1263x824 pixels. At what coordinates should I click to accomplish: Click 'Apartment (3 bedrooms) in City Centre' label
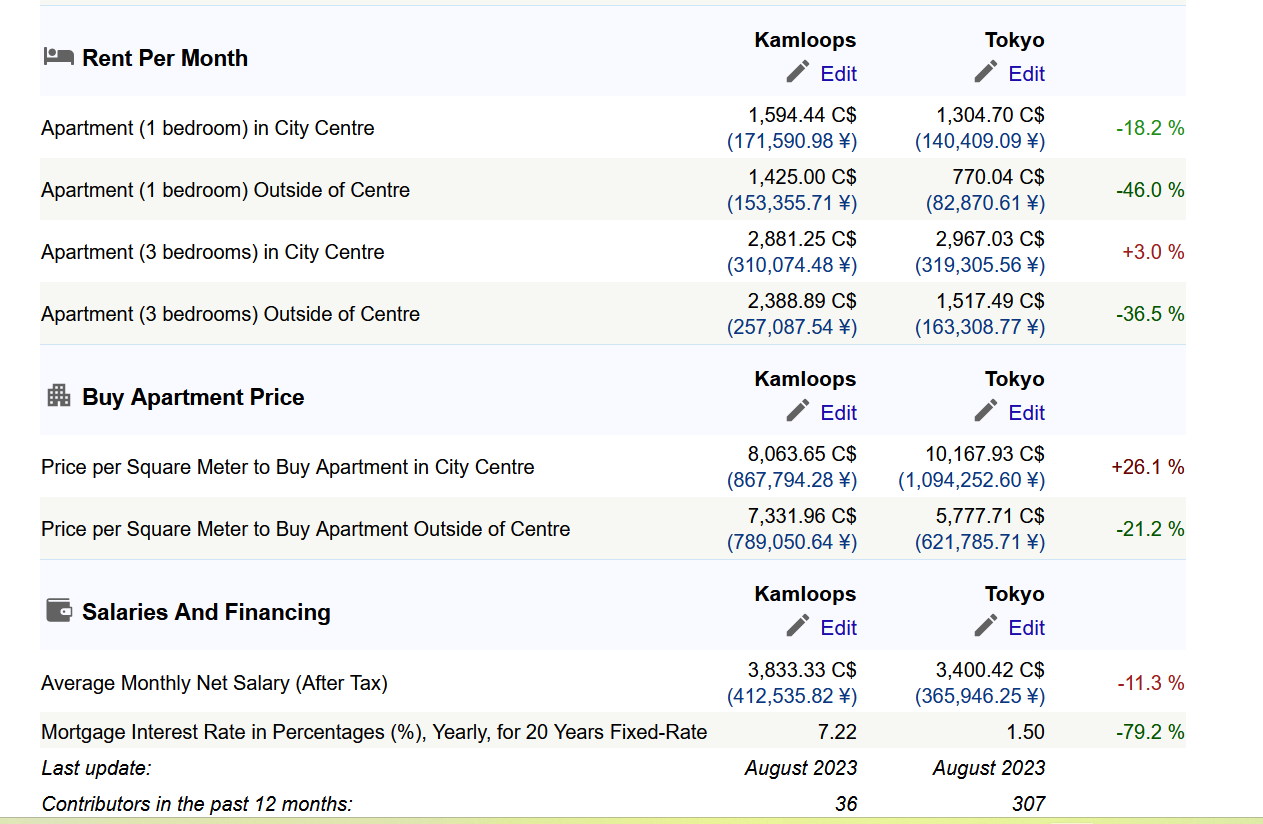[213, 252]
